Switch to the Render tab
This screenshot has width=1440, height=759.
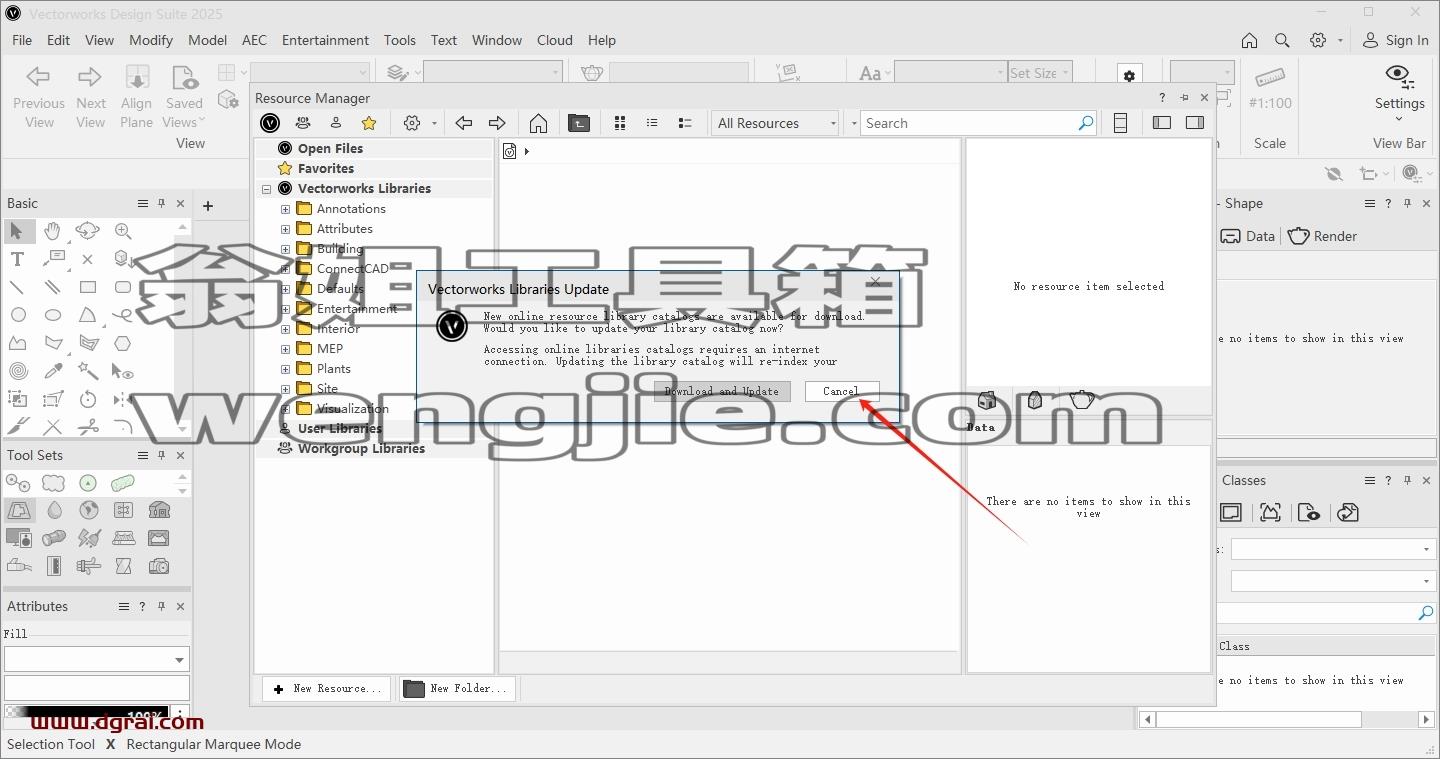pos(1323,236)
